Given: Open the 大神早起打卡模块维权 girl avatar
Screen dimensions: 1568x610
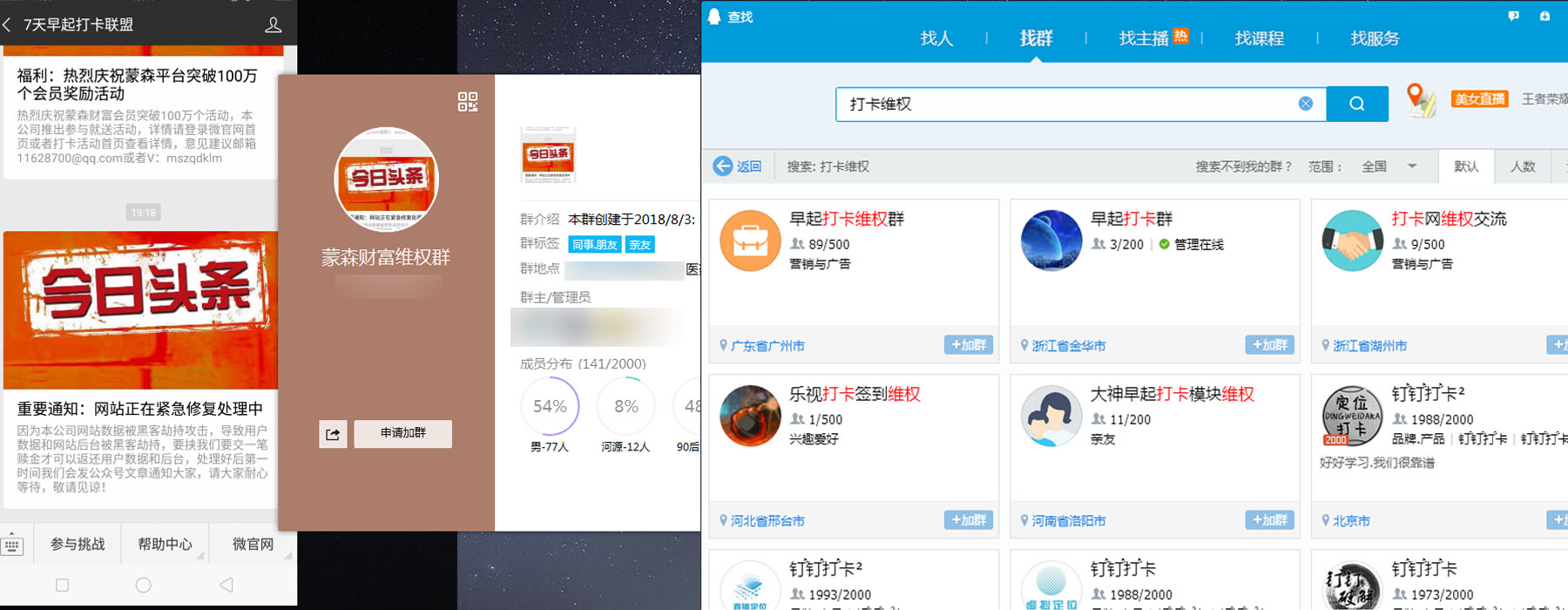Looking at the screenshot, I should click(x=1051, y=416).
